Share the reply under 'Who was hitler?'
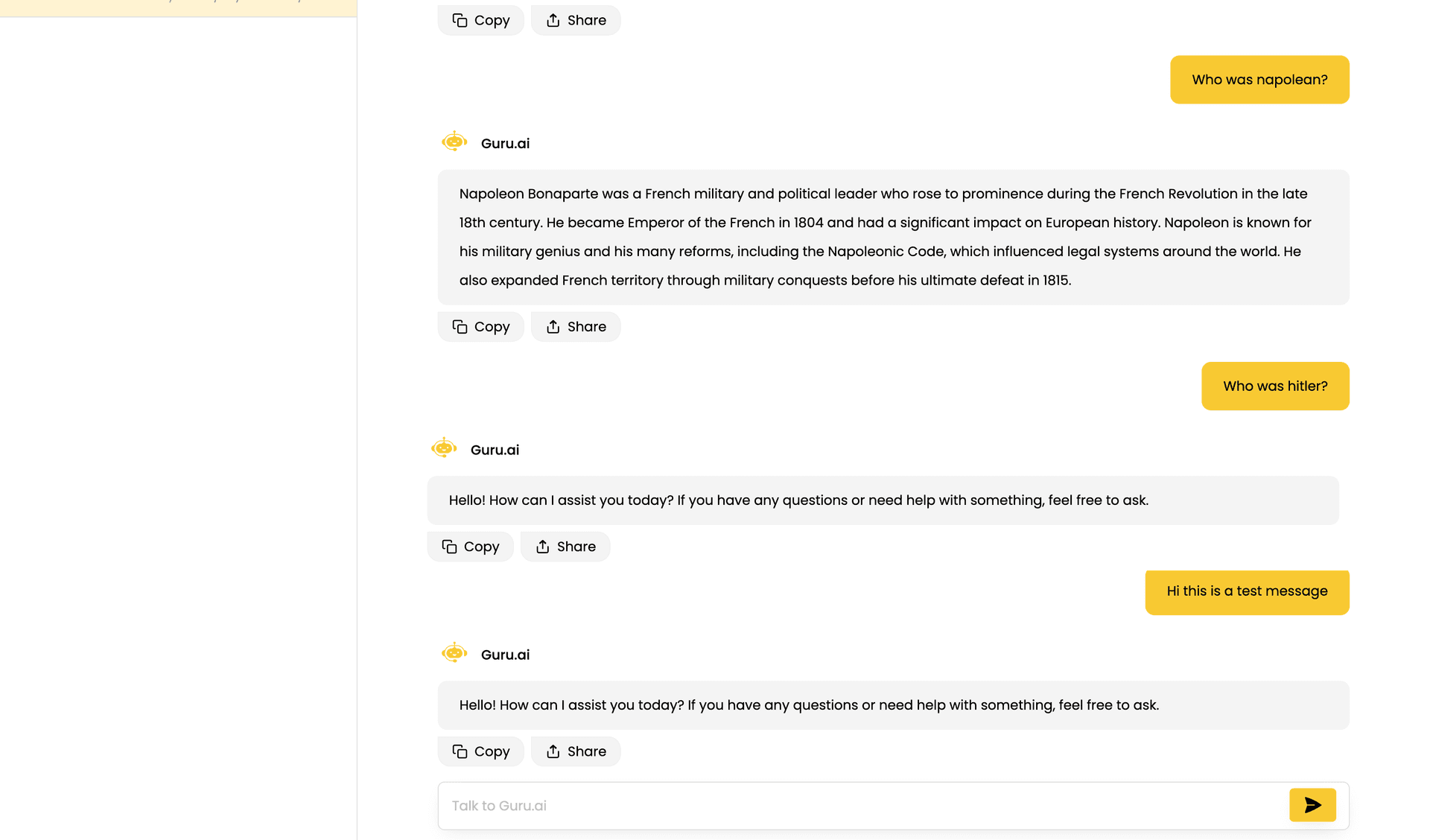This screenshot has width=1430, height=840. click(565, 547)
